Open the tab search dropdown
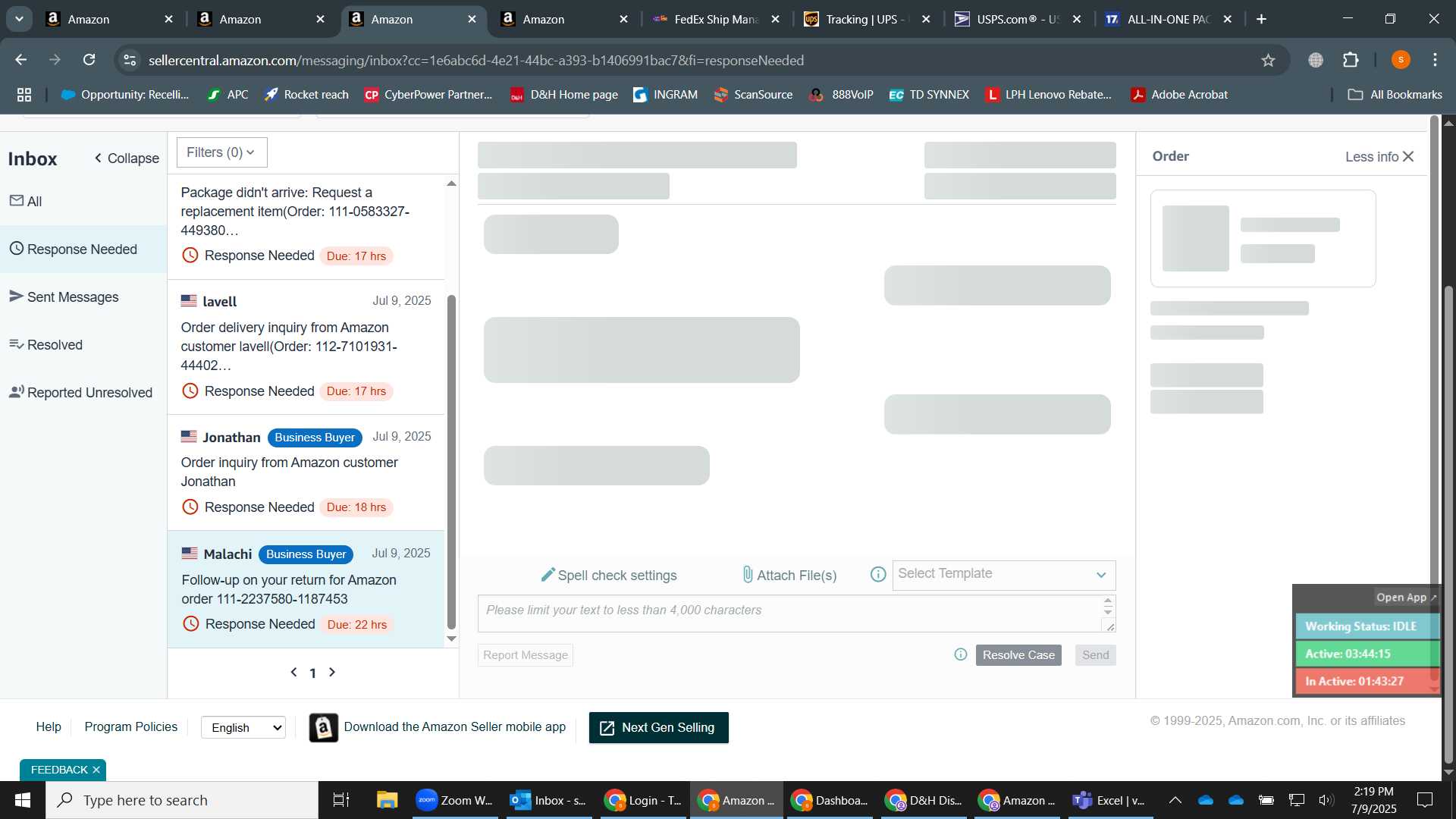 (19, 19)
